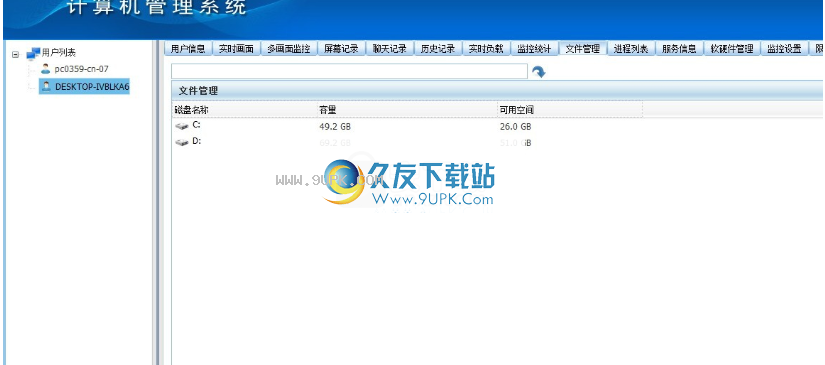The image size is (825, 365).
Task: Switch to the 监控统计 tab
Action: [x=534, y=49]
